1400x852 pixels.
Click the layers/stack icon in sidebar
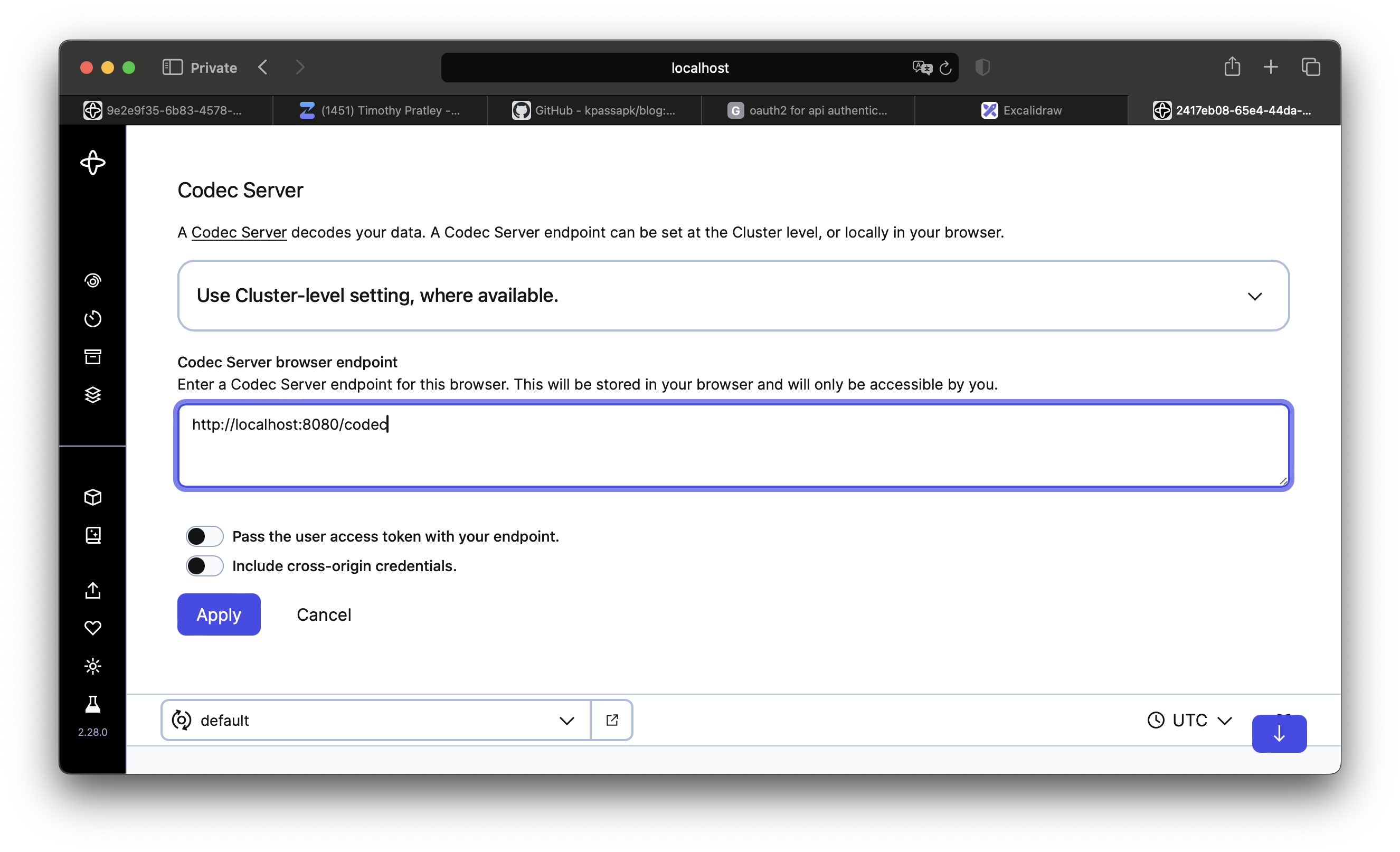pos(93,393)
